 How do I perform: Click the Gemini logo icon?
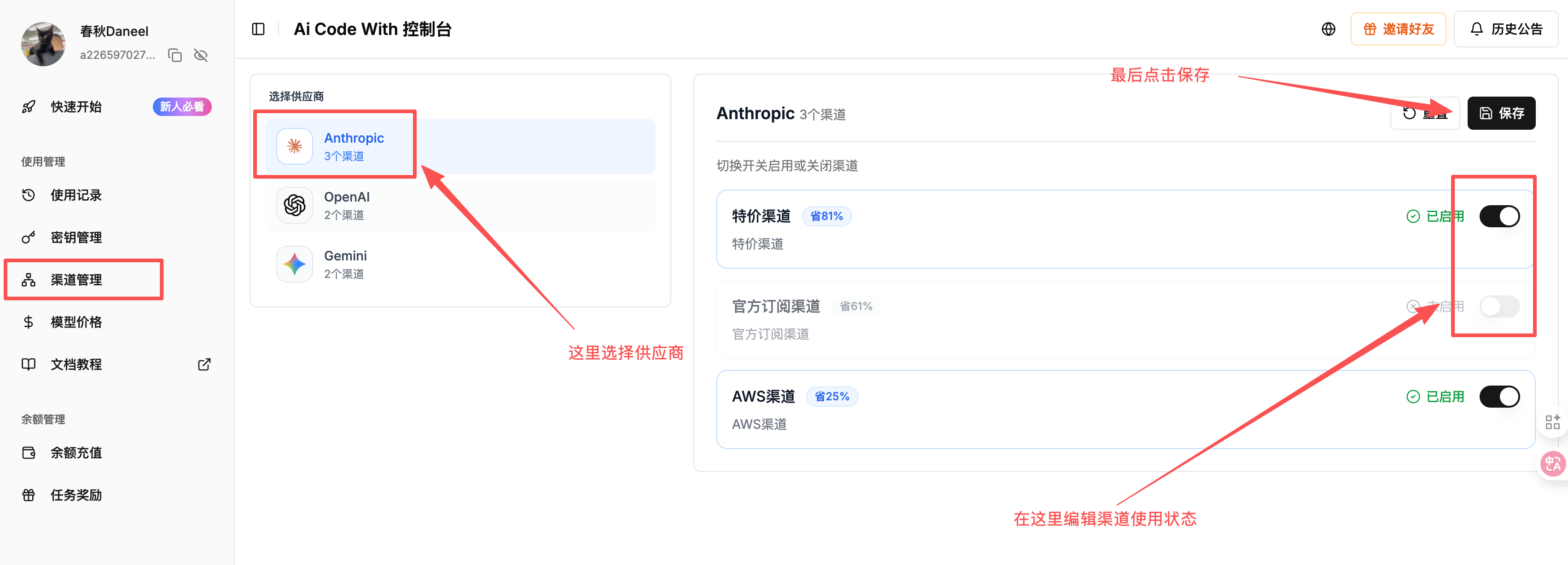pos(295,264)
